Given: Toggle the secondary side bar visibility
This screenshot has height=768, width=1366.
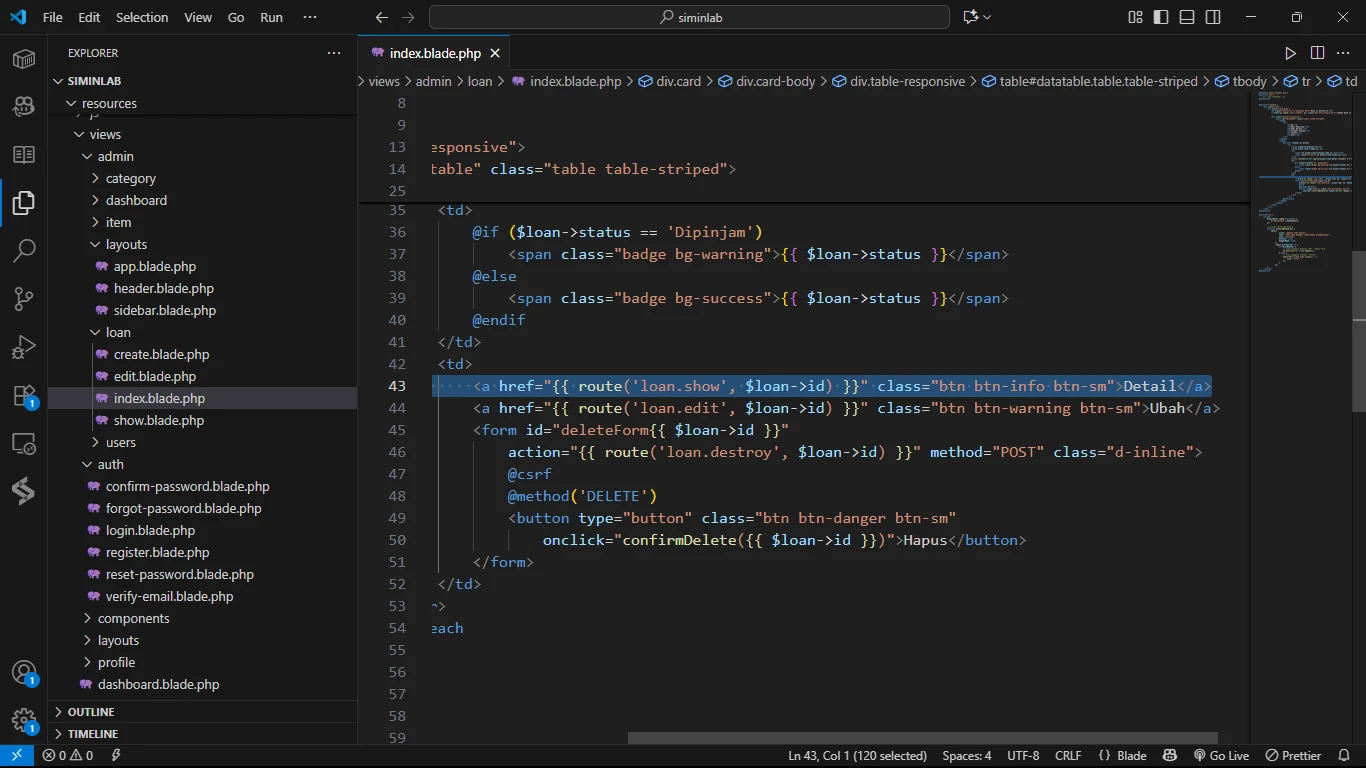Looking at the screenshot, I should click(1213, 17).
